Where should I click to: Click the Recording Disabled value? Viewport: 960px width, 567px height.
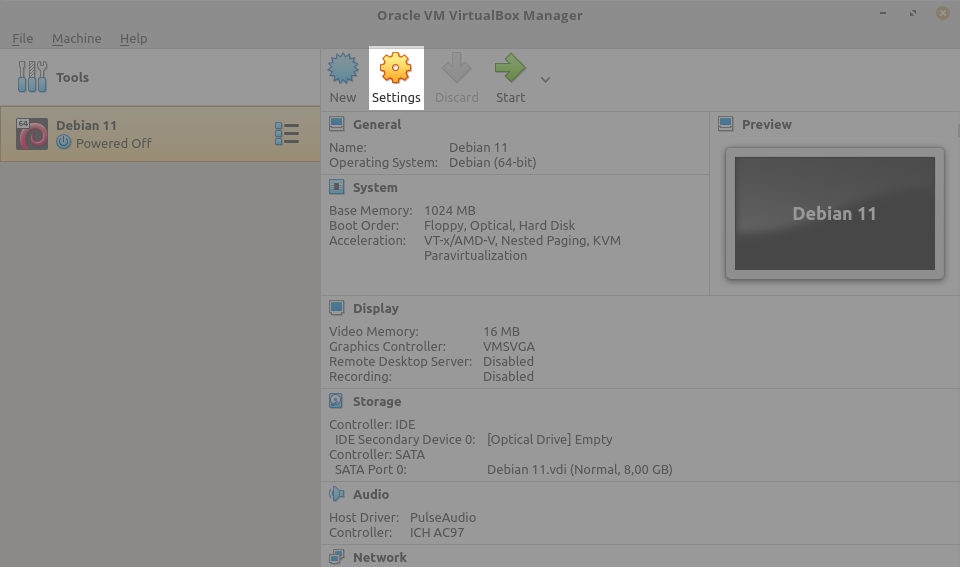point(508,377)
